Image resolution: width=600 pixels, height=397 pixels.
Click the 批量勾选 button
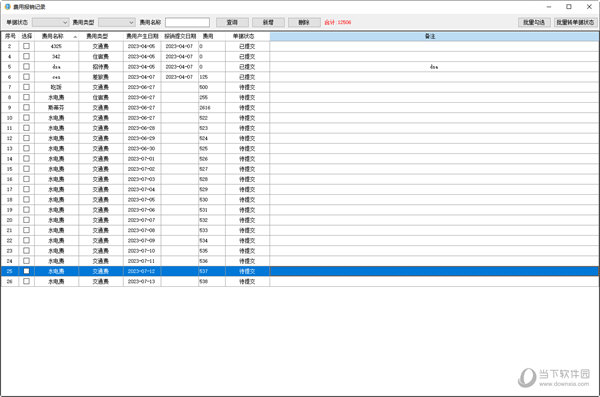534,23
